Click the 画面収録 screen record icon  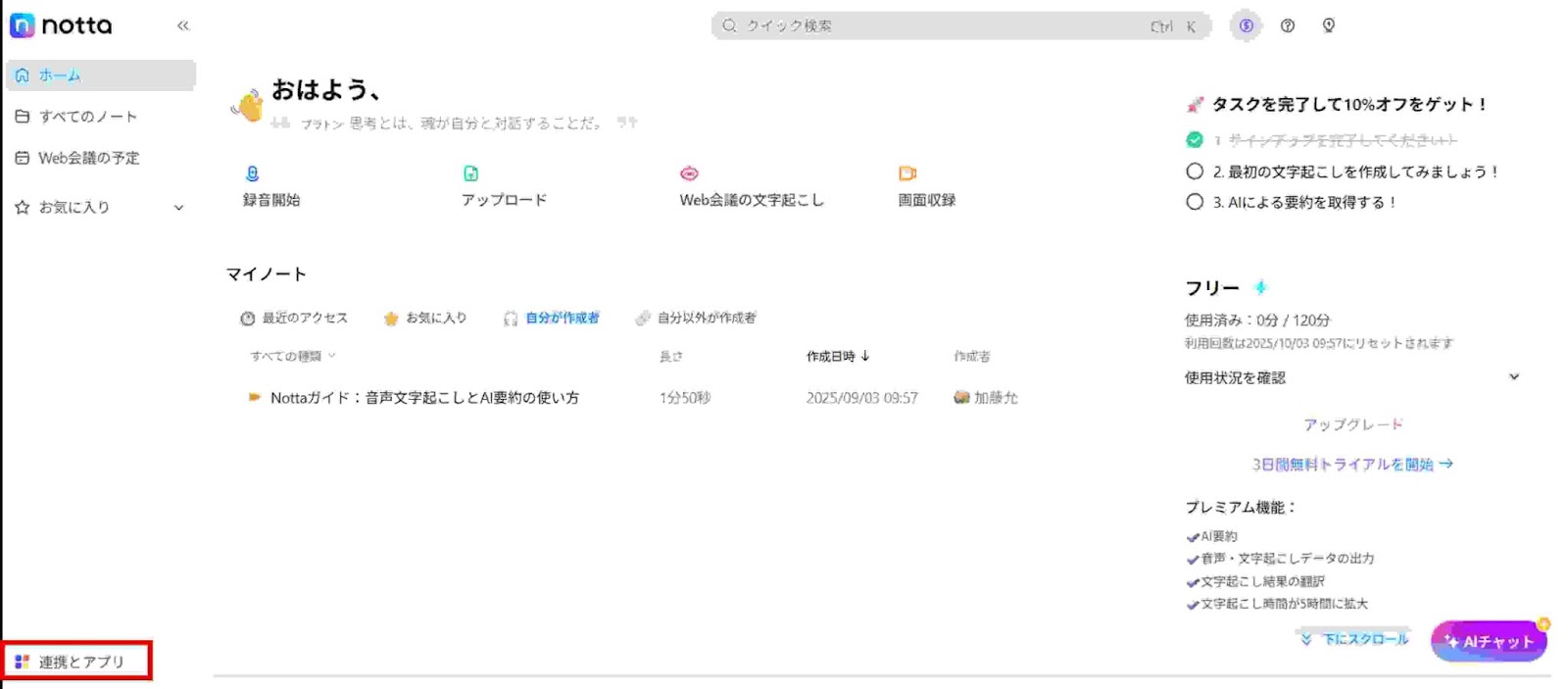pyautogui.click(x=907, y=173)
